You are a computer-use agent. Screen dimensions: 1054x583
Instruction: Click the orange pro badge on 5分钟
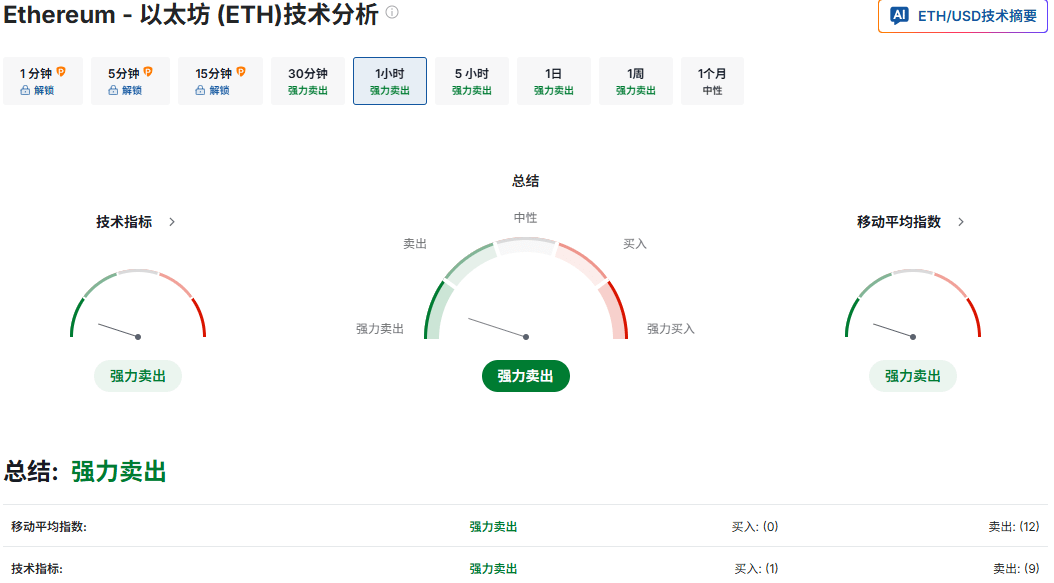[149, 71]
